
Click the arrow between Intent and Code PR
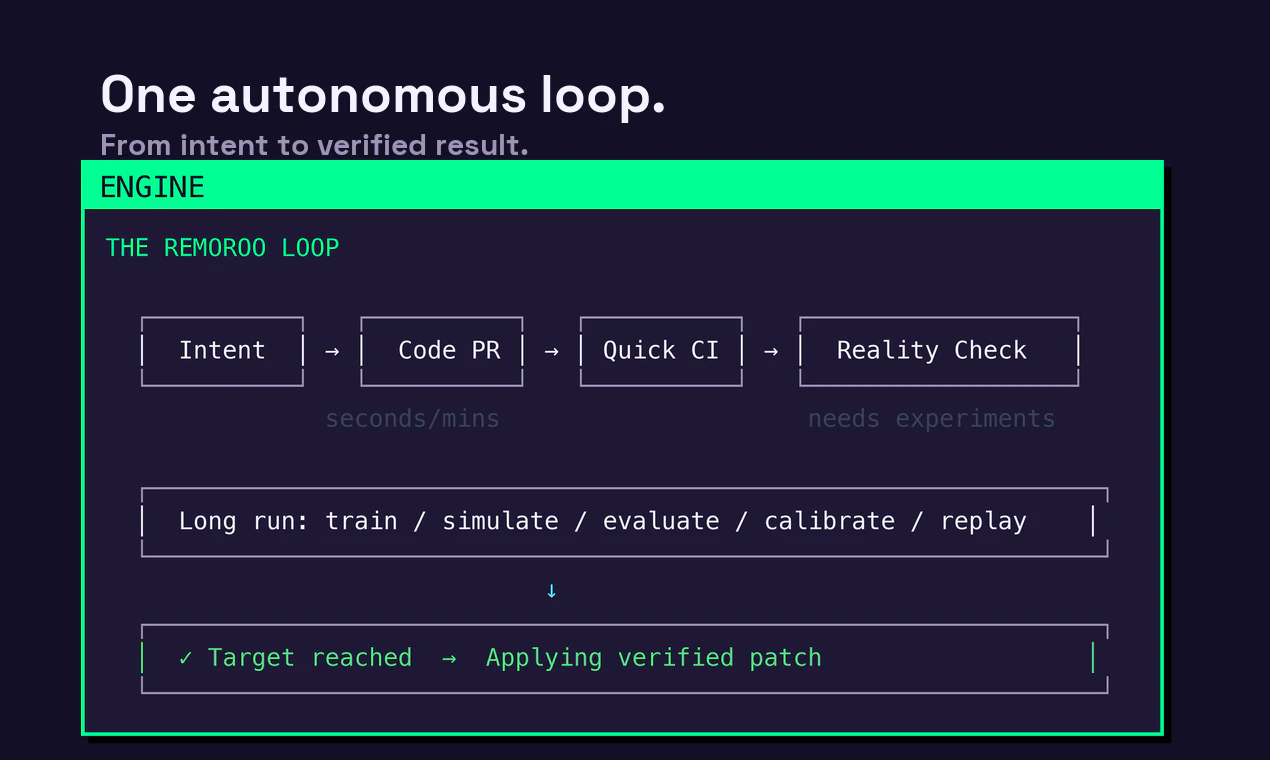(x=331, y=351)
